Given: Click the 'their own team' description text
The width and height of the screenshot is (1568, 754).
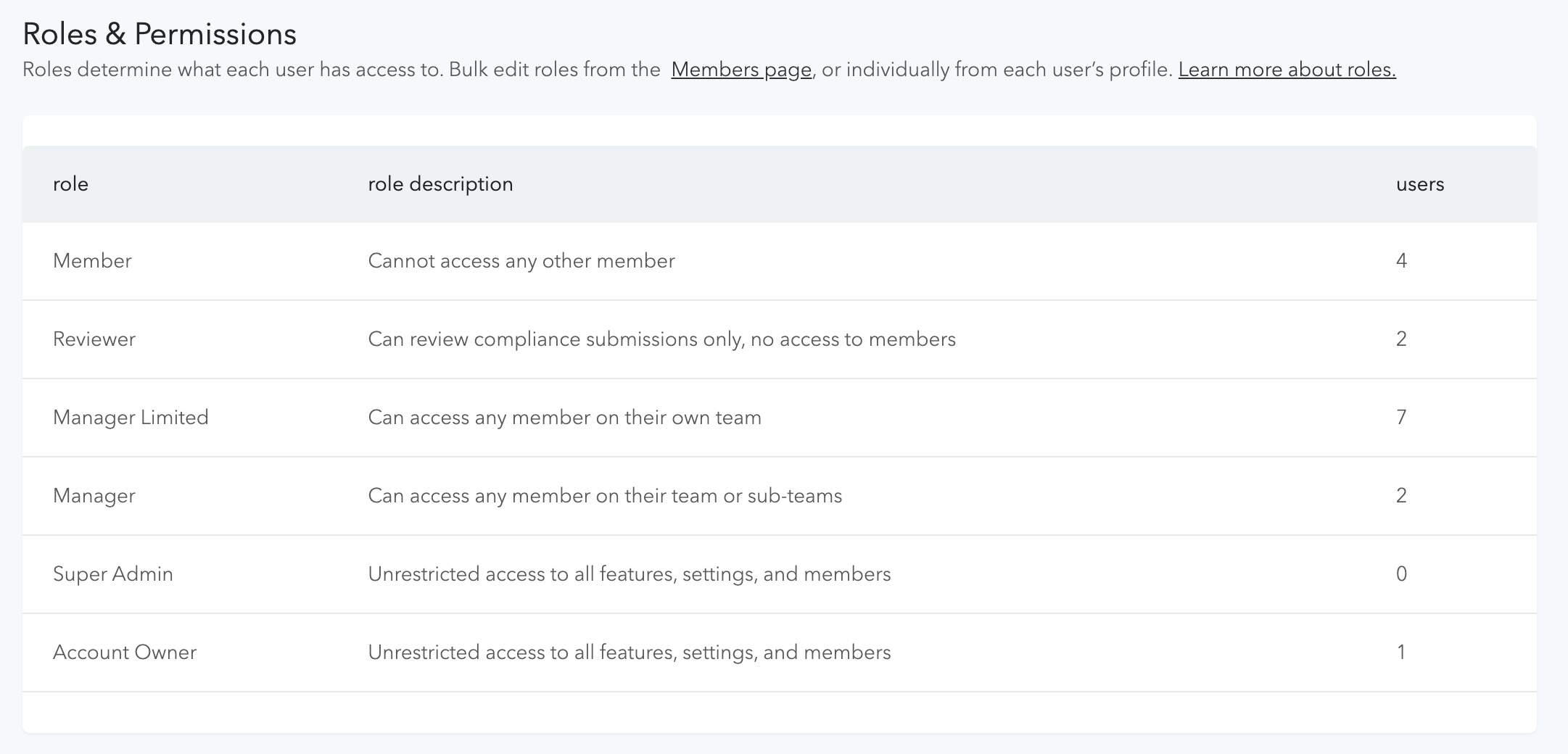Looking at the screenshot, I should pyautogui.click(x=564, y=418).
